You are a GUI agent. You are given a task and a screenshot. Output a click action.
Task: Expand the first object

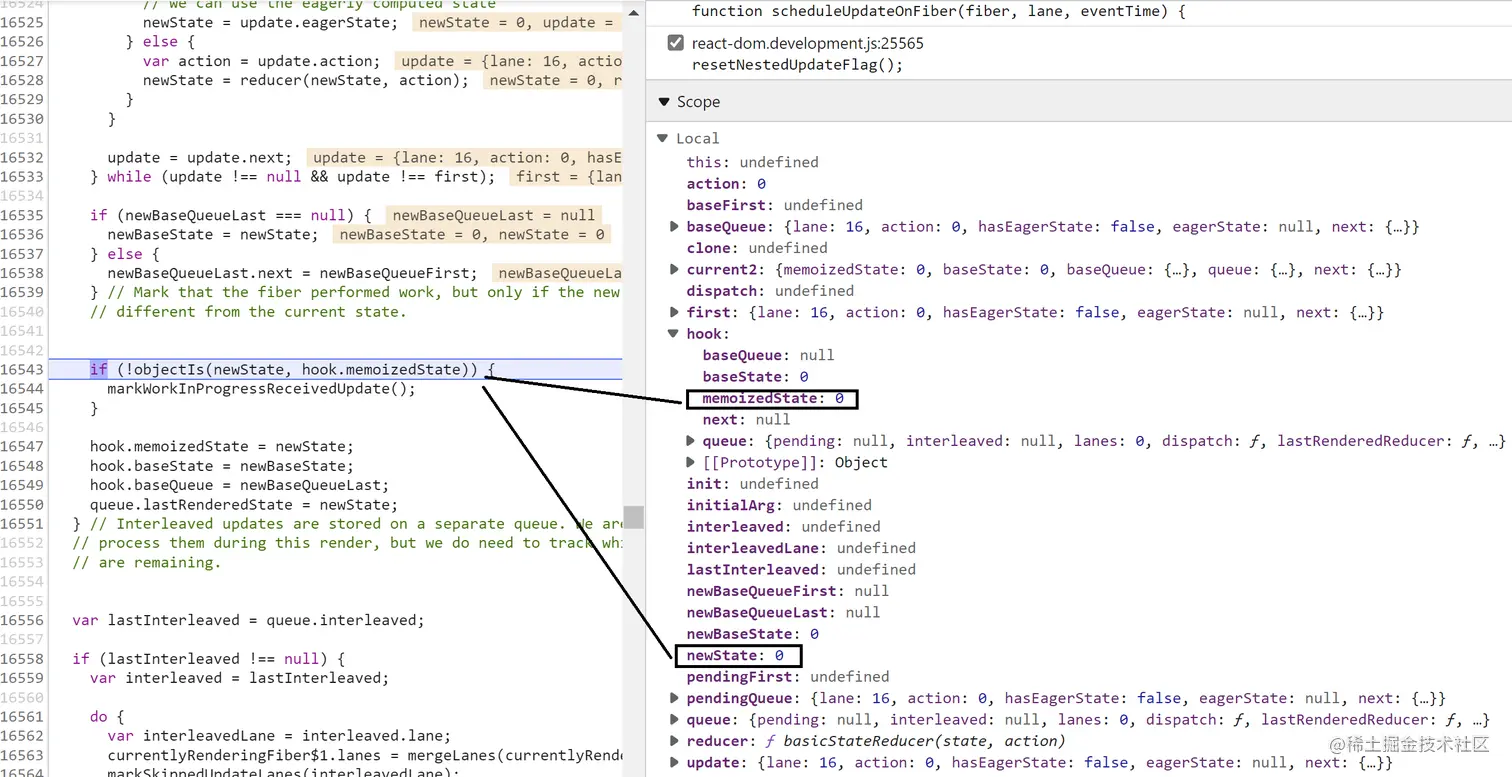674,312
